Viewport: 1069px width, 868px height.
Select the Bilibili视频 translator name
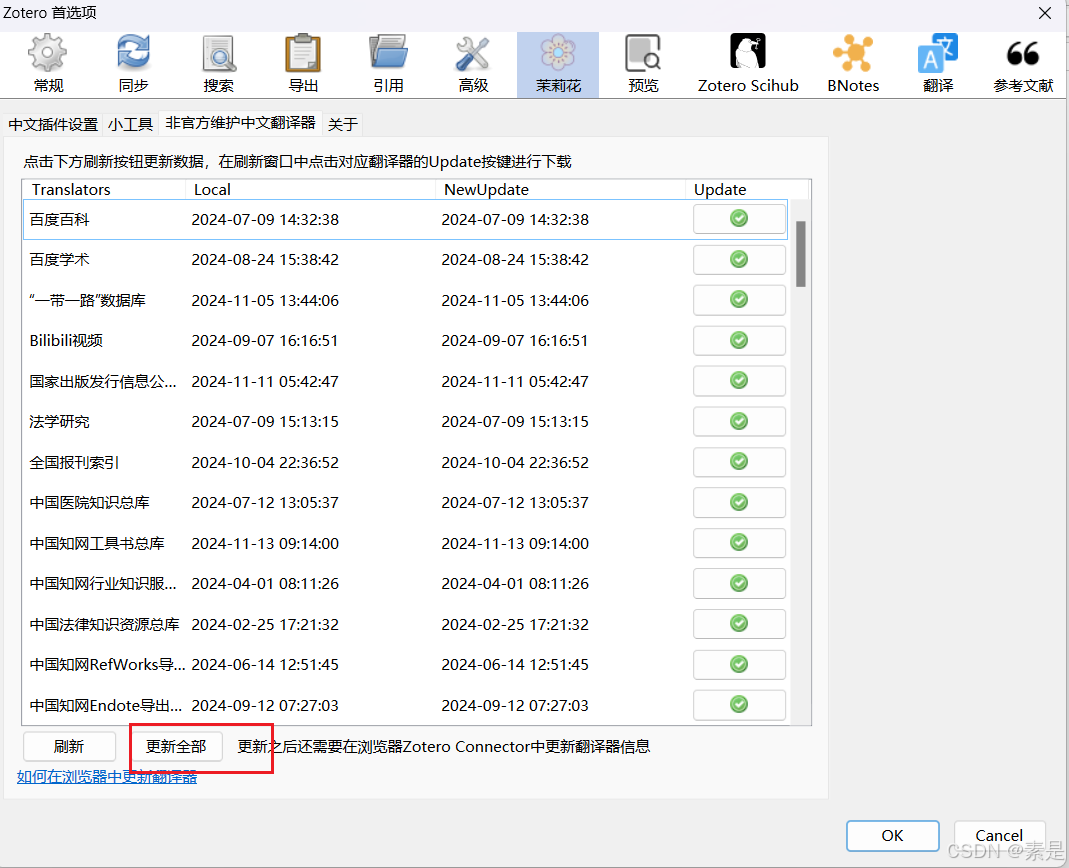[66, 341]
